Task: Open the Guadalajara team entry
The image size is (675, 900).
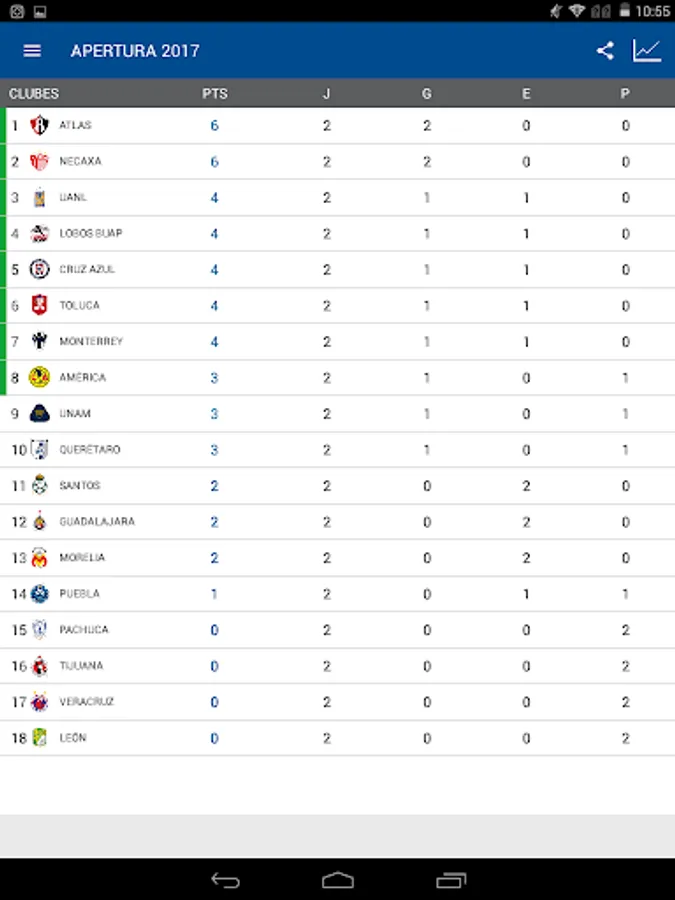Action: tap(338, 522)
